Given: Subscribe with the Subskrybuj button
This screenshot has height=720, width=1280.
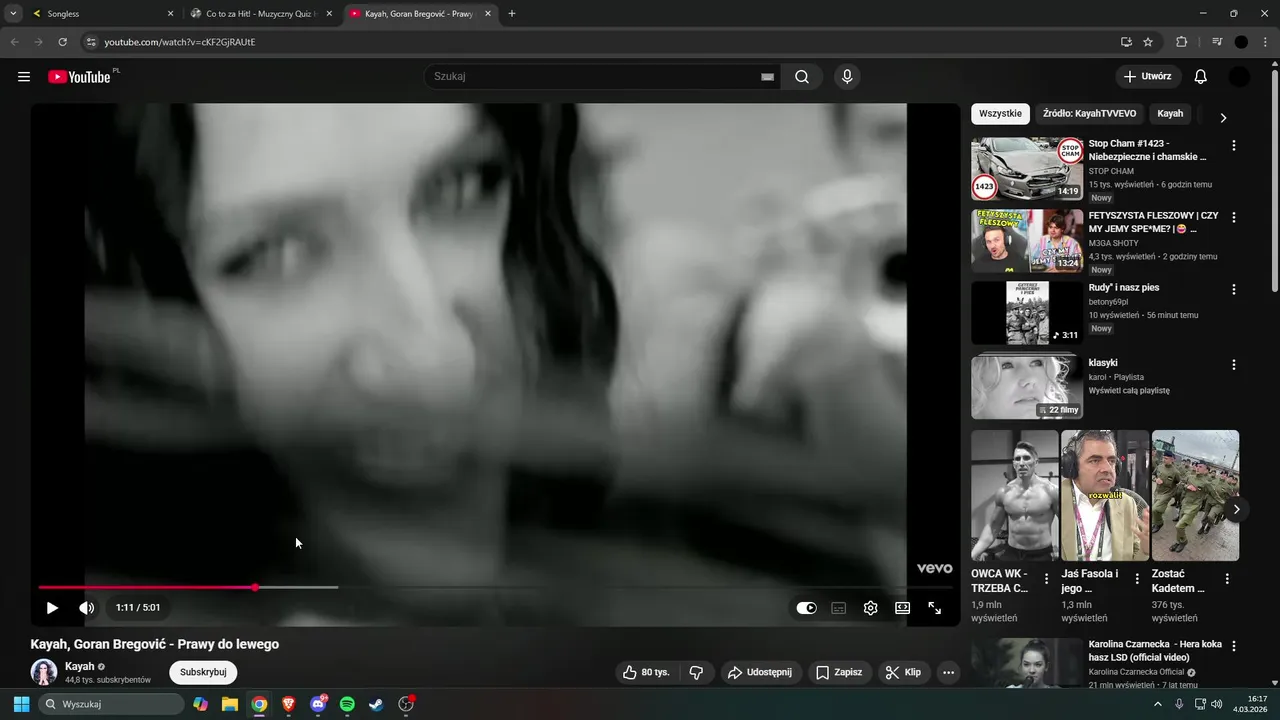Looking at the screenshot, I should point(203,672).
